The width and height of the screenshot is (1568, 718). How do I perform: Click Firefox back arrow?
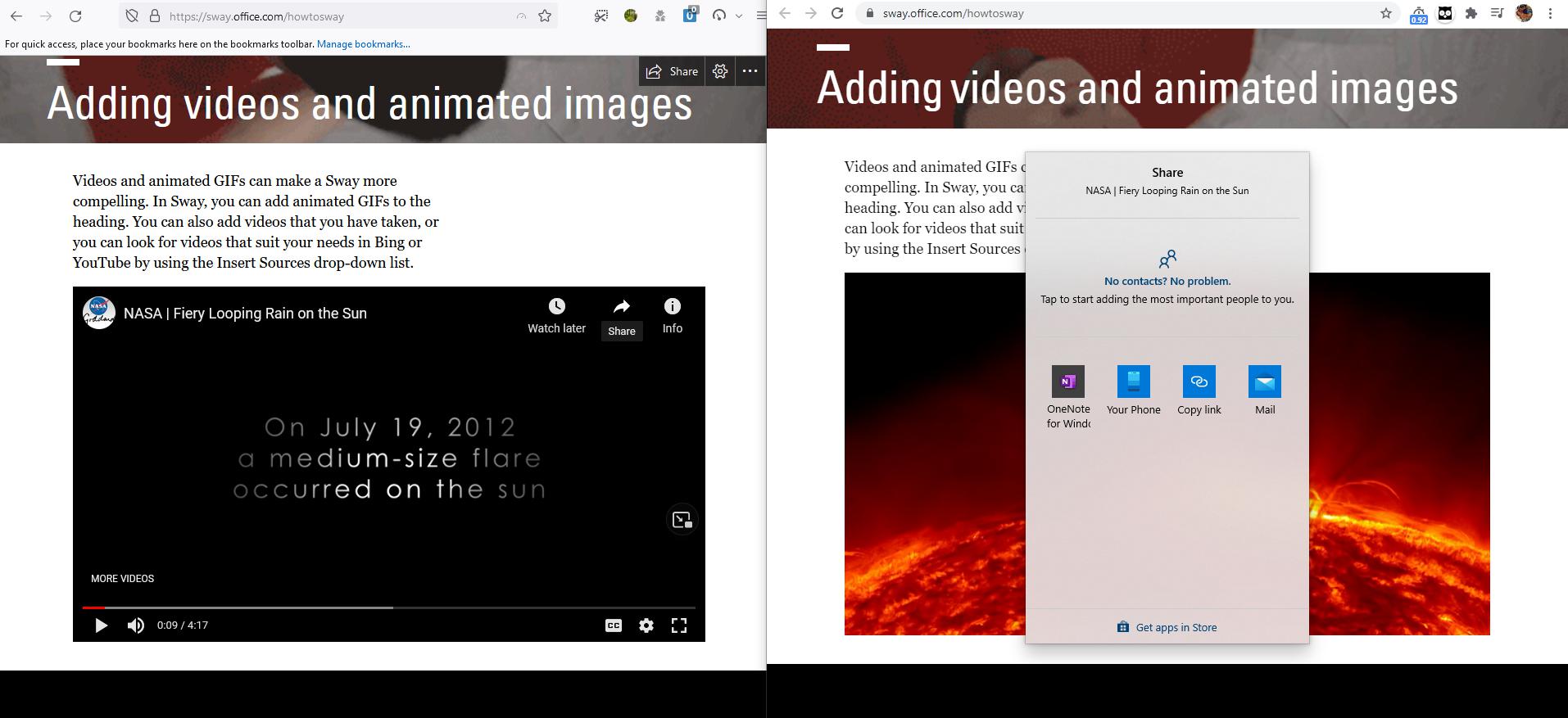point(16,16)
